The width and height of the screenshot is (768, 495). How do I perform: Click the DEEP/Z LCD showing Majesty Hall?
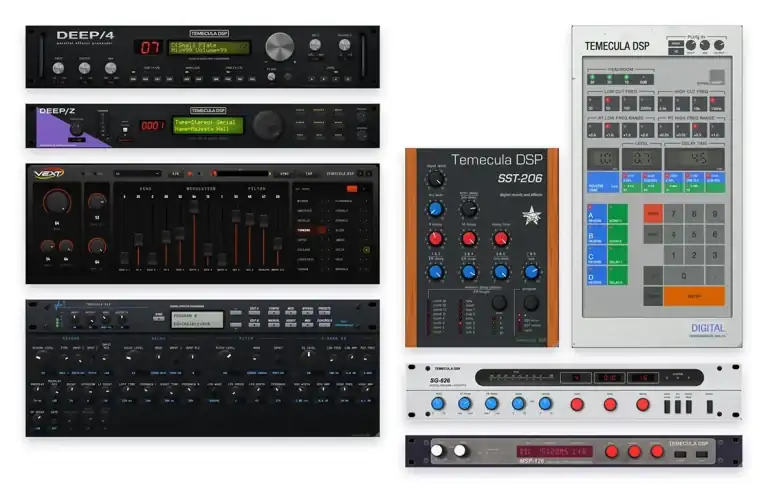[x=208, y=125]
